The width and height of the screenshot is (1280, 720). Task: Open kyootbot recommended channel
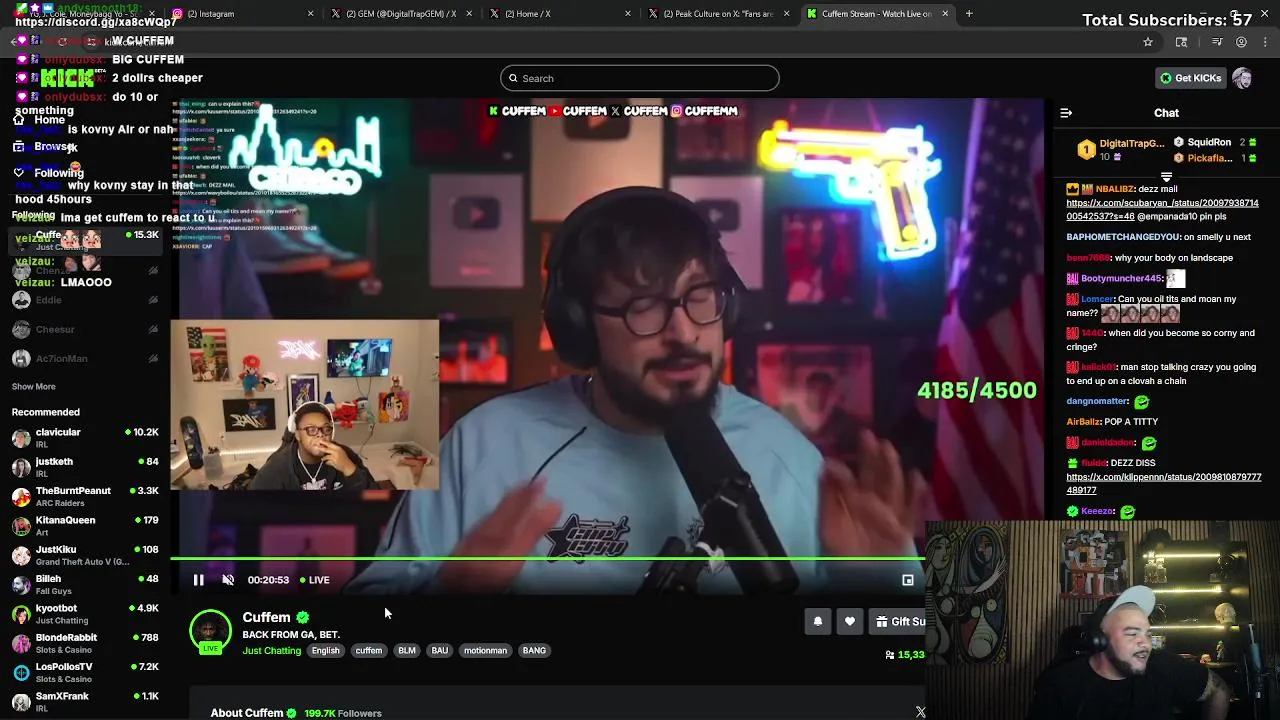tap(85, 613)
